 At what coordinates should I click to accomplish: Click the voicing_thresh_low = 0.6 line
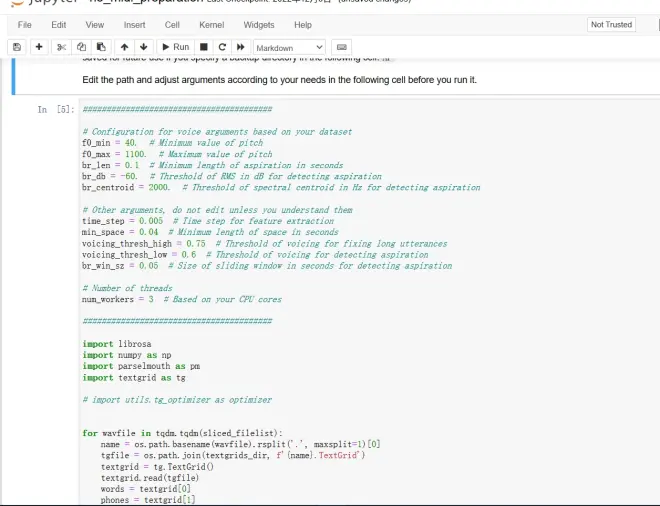pyautogui.click(x=255, y=254)
